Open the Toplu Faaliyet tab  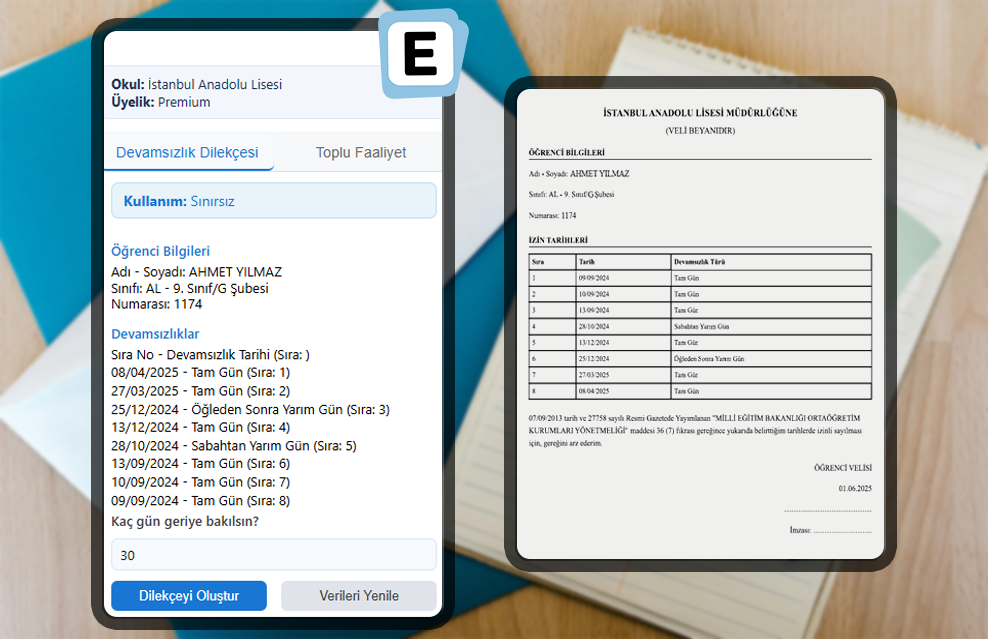360,153
